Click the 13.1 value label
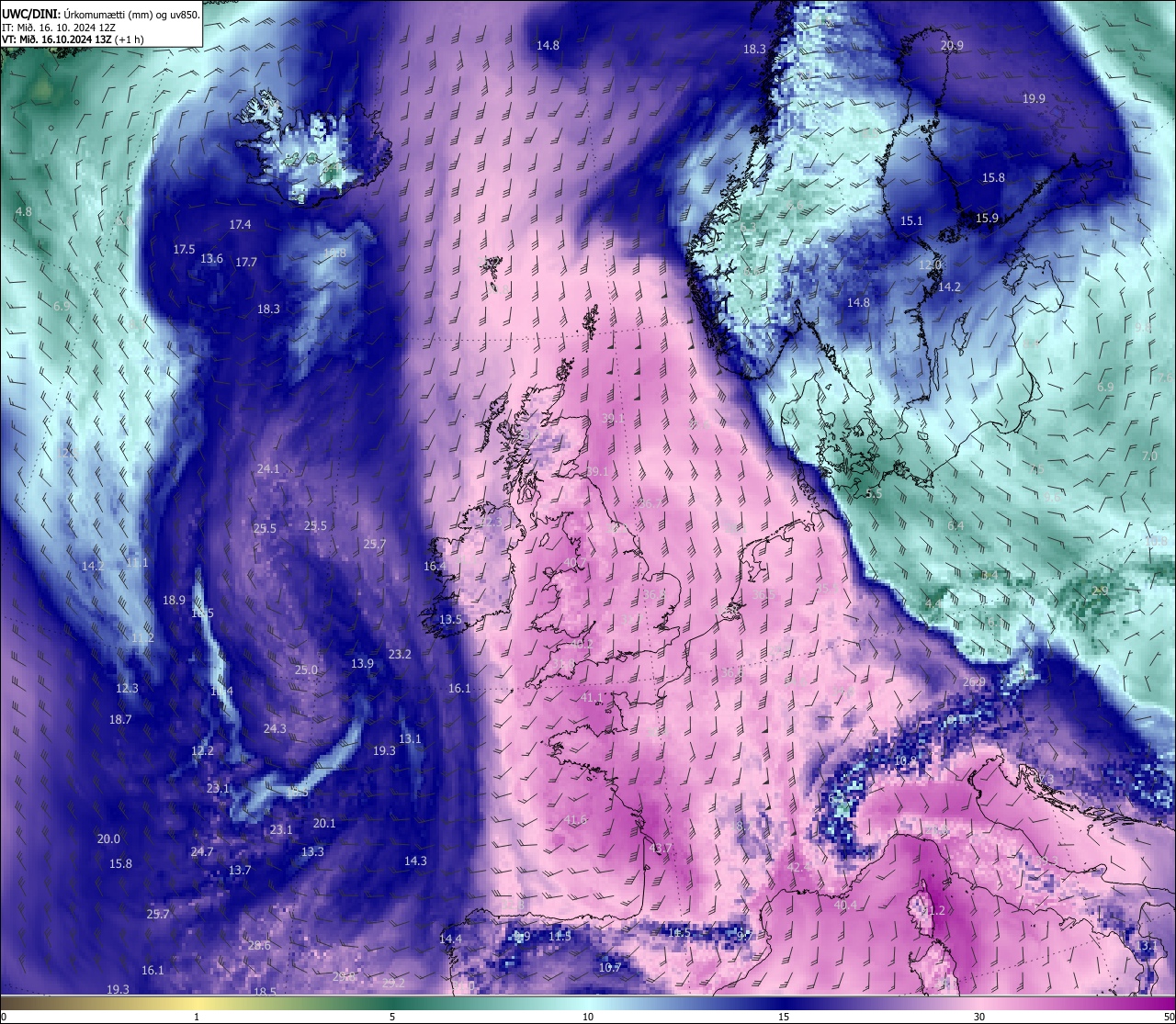 tap(410, 738)
